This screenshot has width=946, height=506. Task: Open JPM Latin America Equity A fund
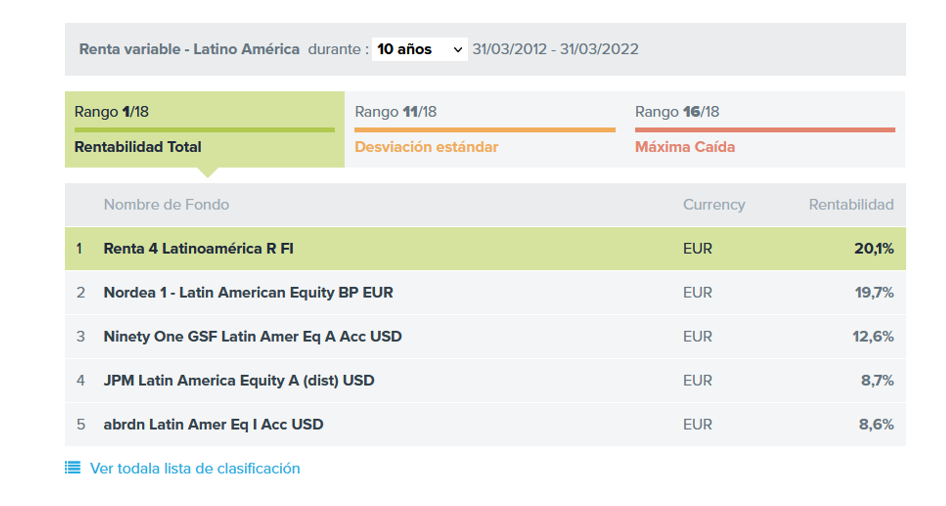pos(239,381)
